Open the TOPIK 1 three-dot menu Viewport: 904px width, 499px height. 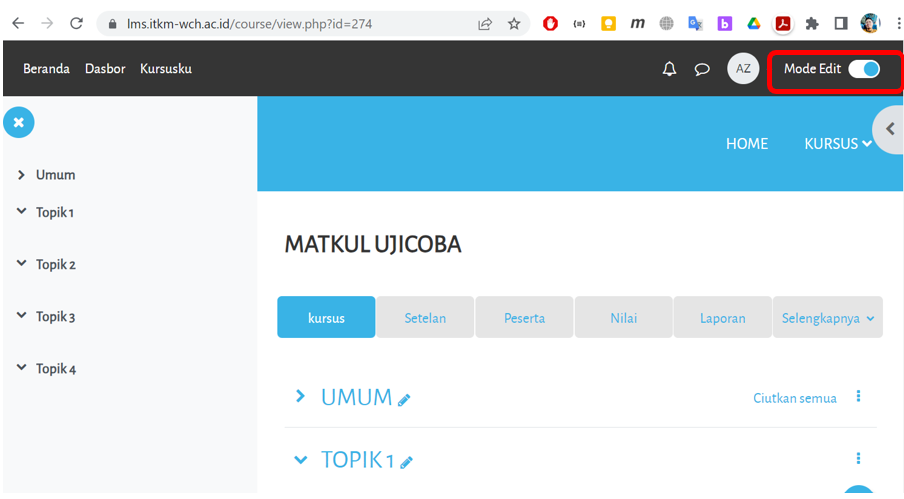(858, 458)
